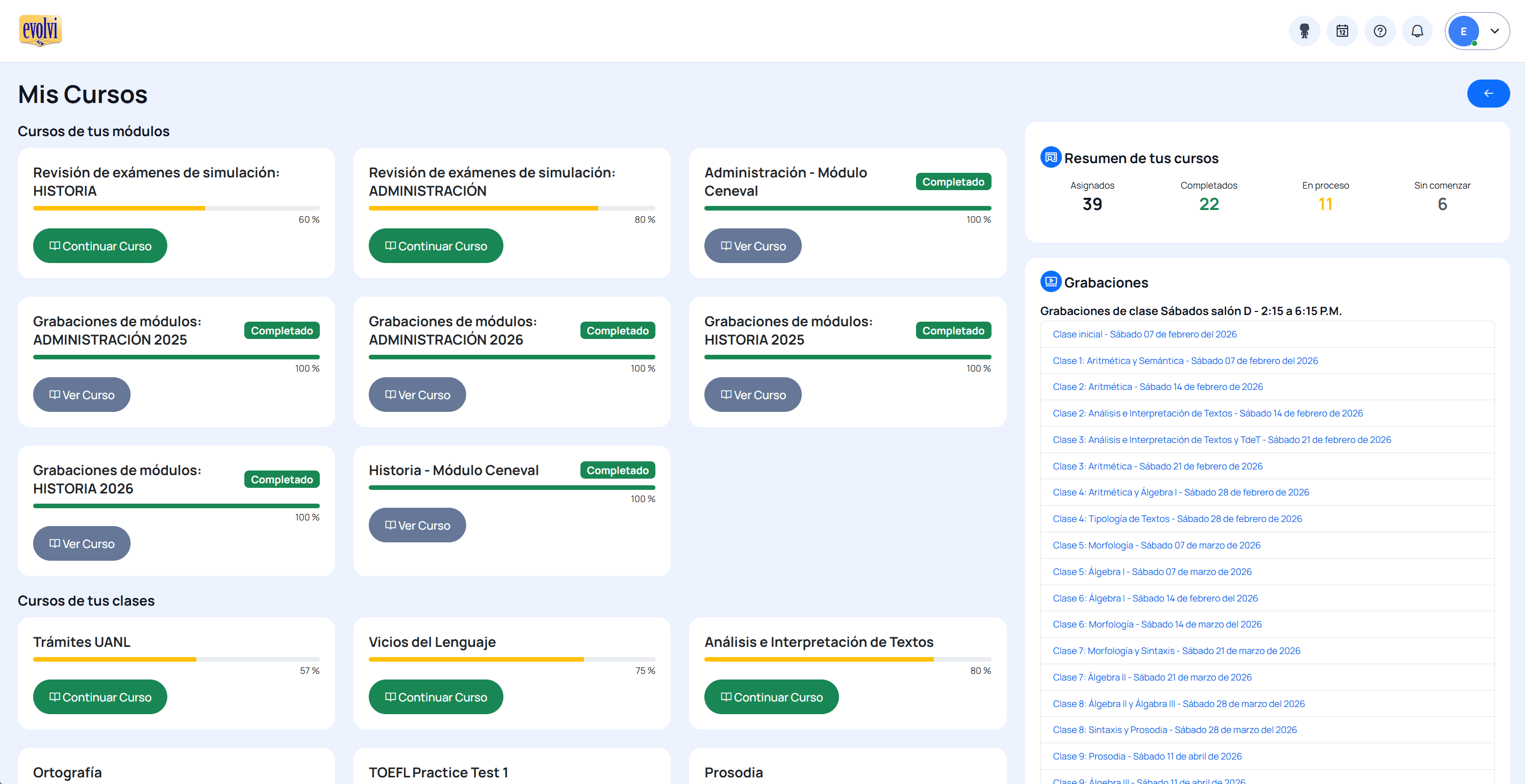Continue the Trámites UANL course
This screenshot has width=1525, height=784.
point(100,696)
